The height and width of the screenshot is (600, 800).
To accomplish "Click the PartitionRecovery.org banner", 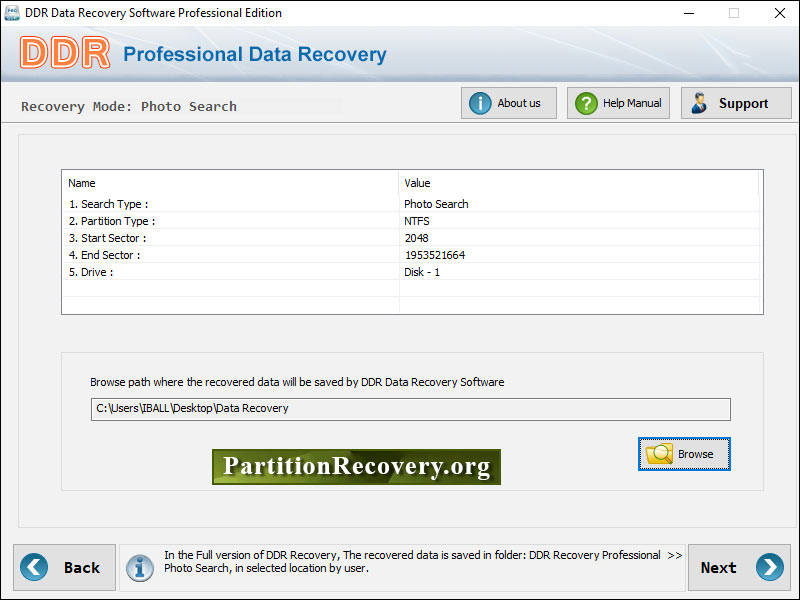I will pyautogui.click(x=356, y=466).
